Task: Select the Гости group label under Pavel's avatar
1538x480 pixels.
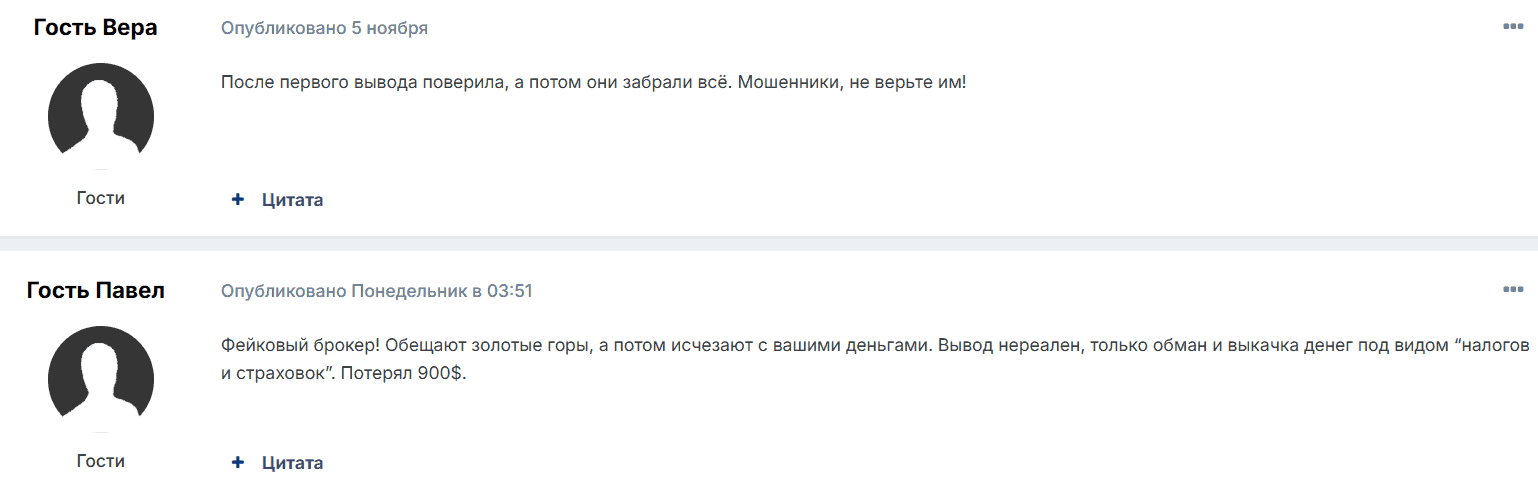Action: (x=101, y=461)
